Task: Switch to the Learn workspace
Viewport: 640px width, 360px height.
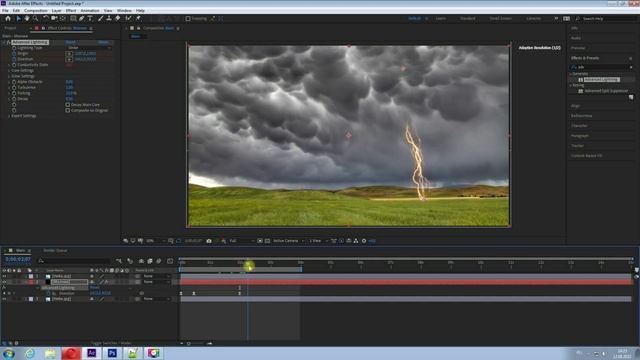Action: tap(441, 18)
